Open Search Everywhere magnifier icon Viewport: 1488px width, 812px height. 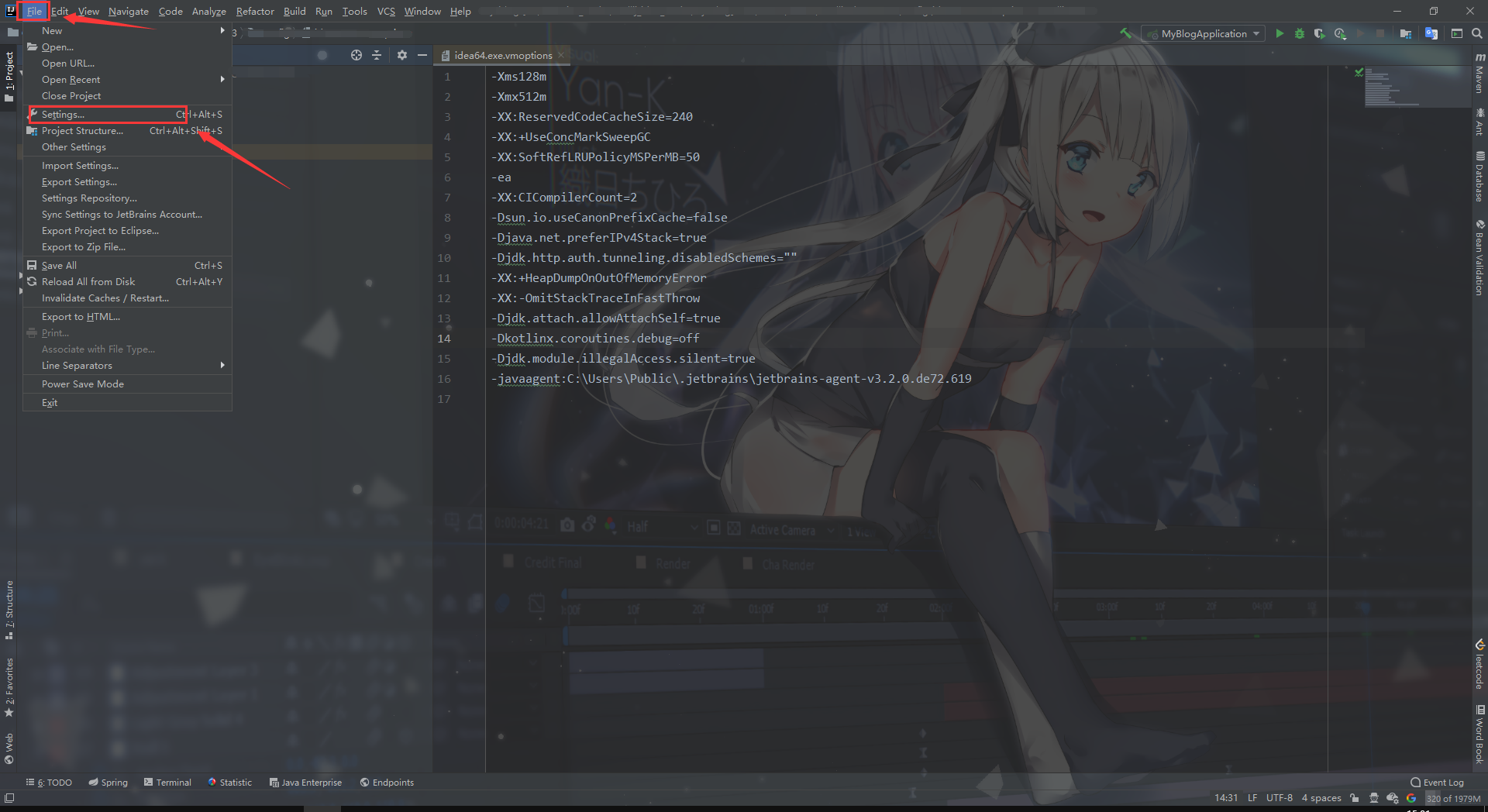click(x=1477, y=33)
